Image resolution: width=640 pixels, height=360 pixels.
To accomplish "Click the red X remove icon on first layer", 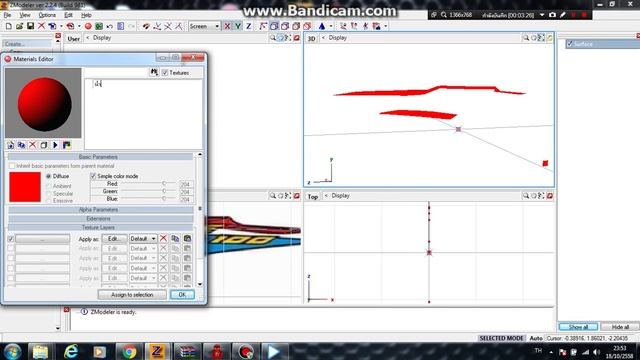I will tap(163, 238).
